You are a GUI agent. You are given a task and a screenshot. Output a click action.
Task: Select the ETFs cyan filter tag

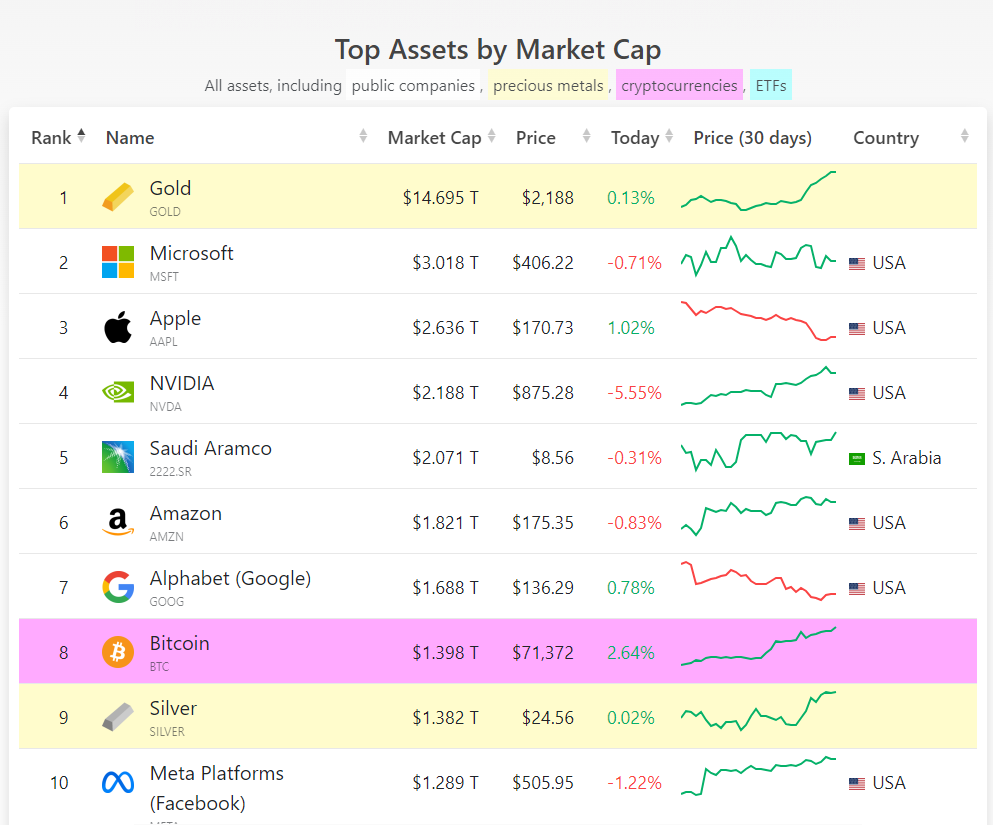click(x=771, y=86)
